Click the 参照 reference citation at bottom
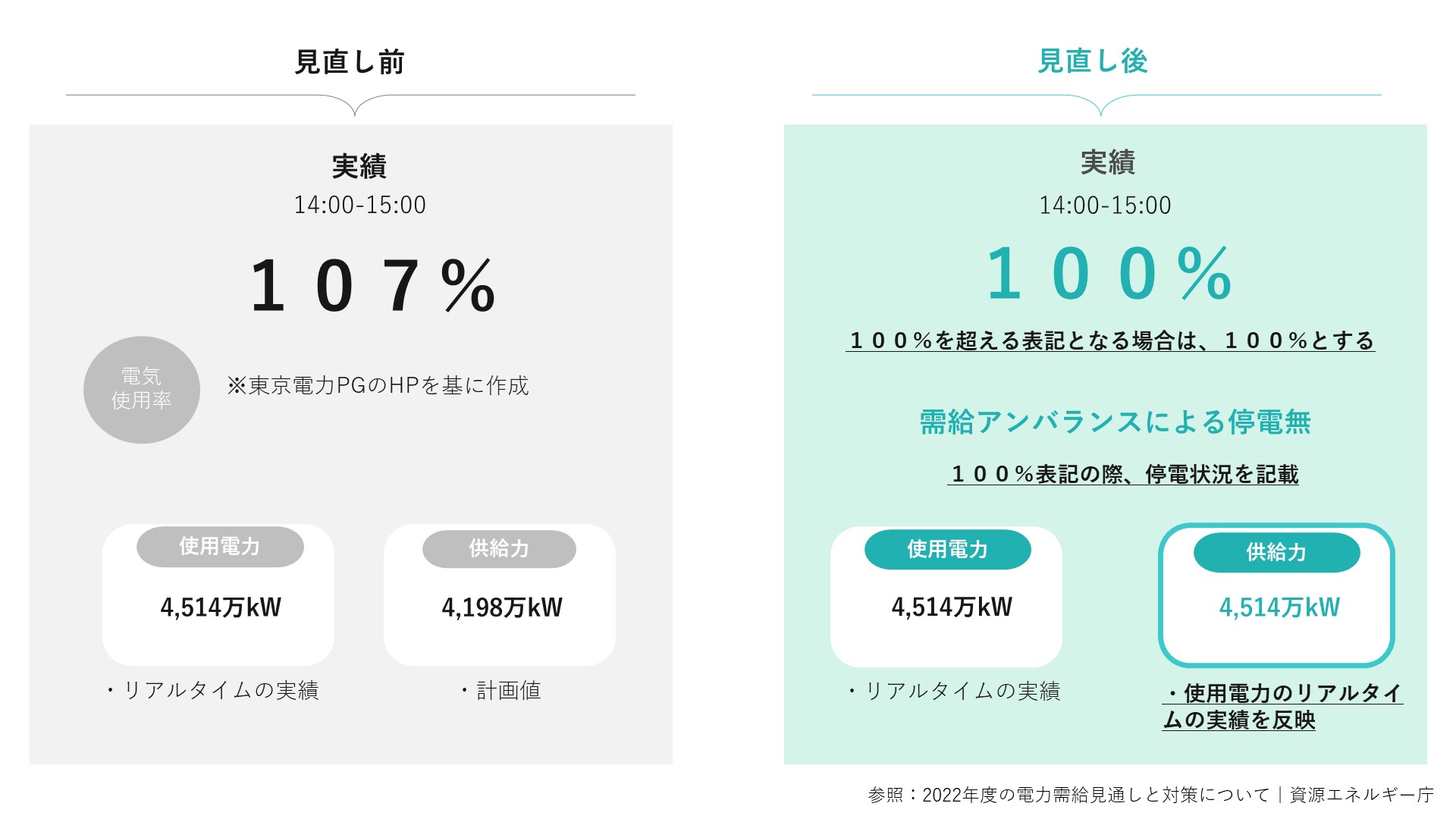1456x819 pixels. (x=1150, y=795)
